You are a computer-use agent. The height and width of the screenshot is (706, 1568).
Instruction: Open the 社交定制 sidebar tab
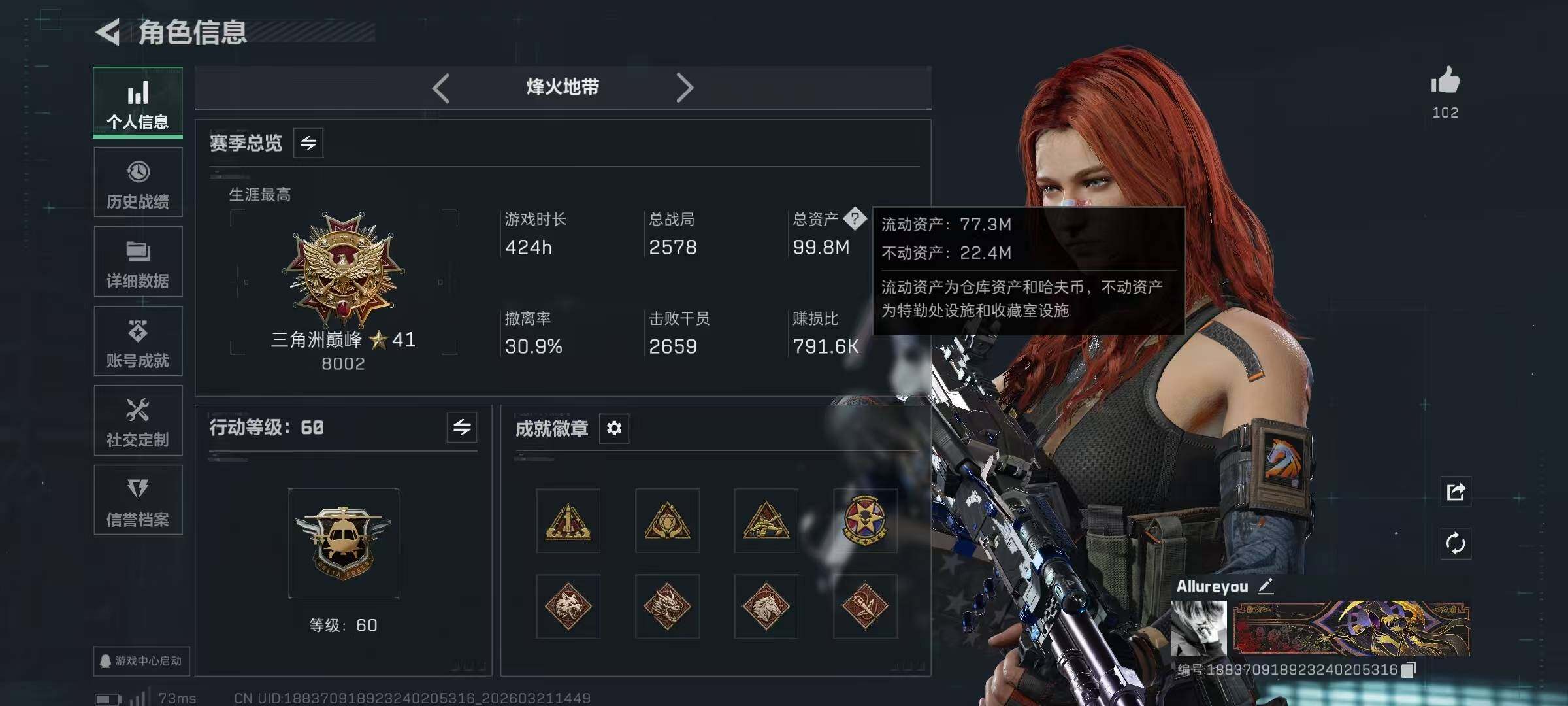coord(138,420)
